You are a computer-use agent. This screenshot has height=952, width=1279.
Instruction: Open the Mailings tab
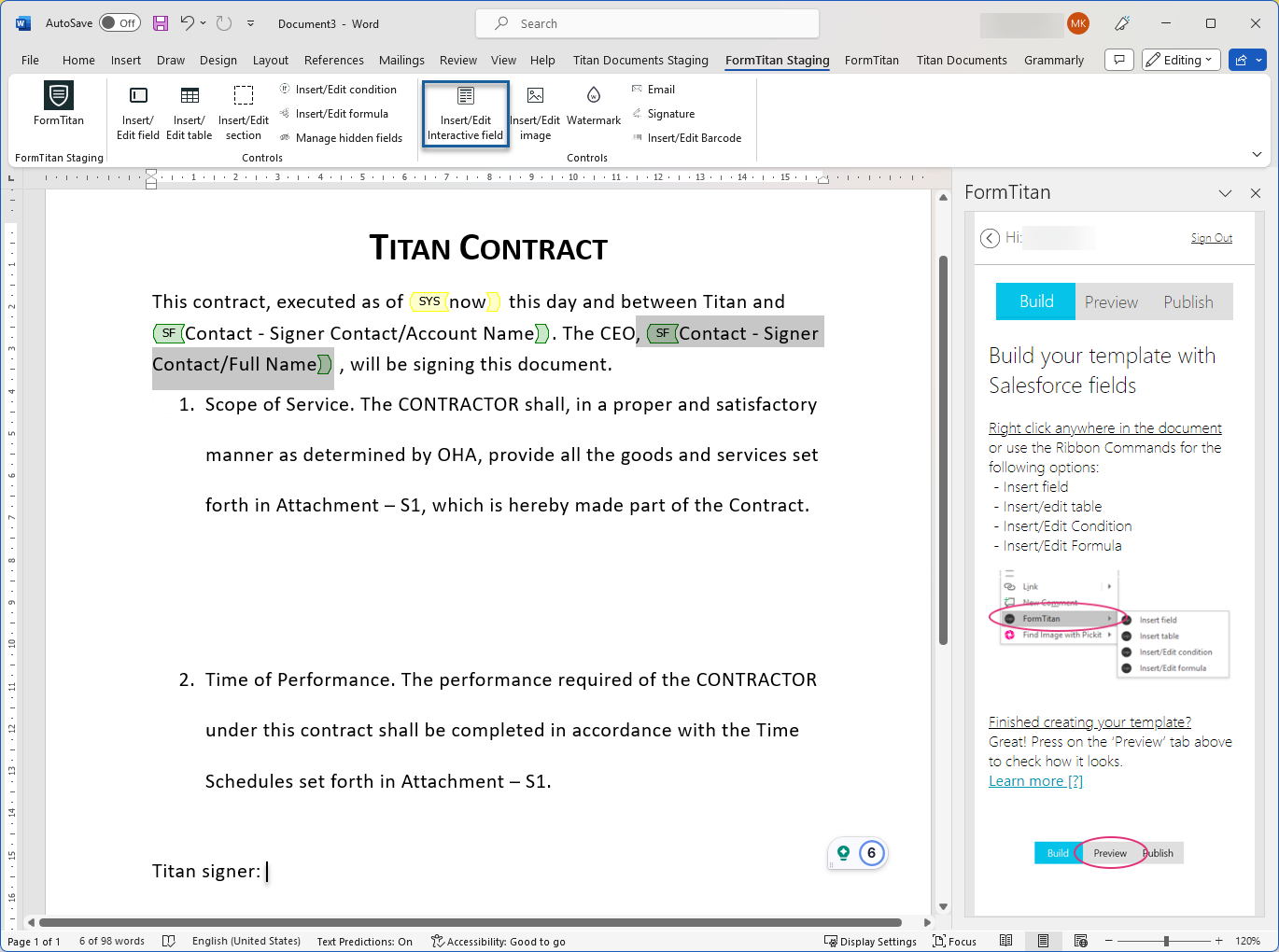tap(401, 60)
